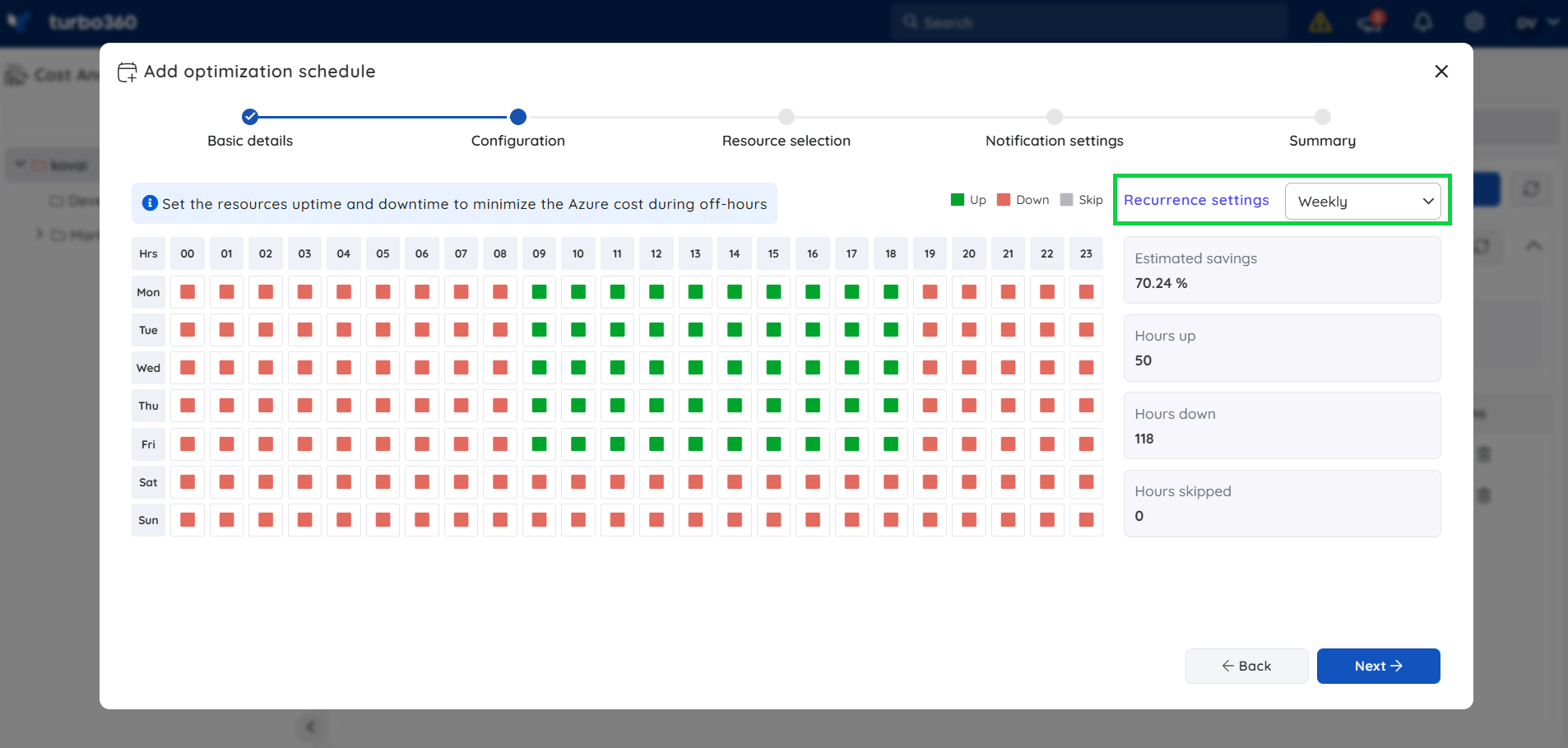Toggle Friday 15 hour cell

(774, 444)
